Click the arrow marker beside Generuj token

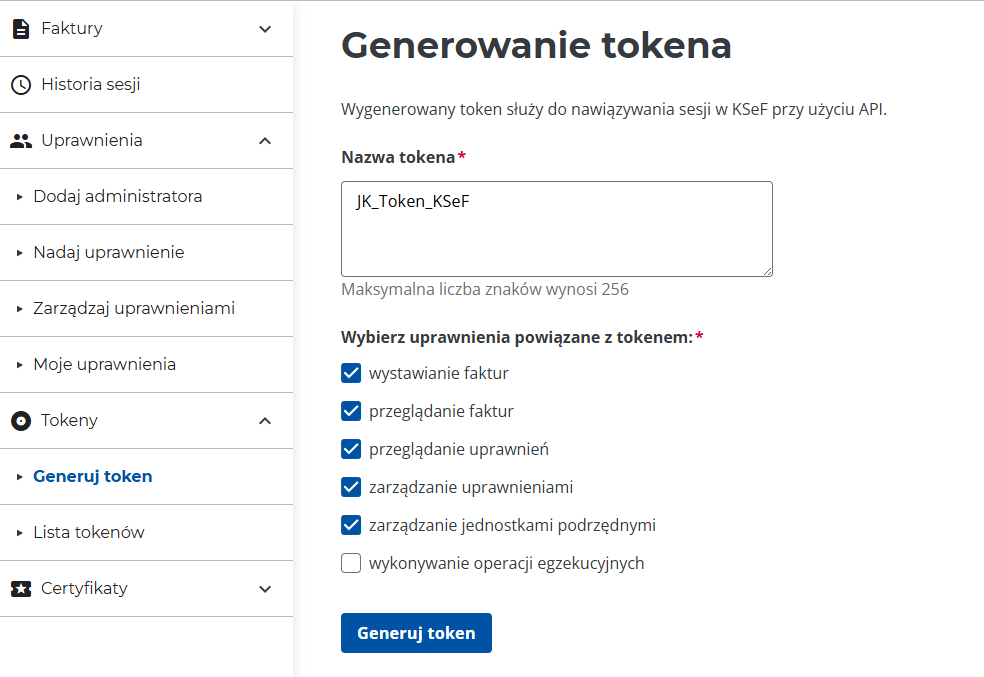pos(21,477)
